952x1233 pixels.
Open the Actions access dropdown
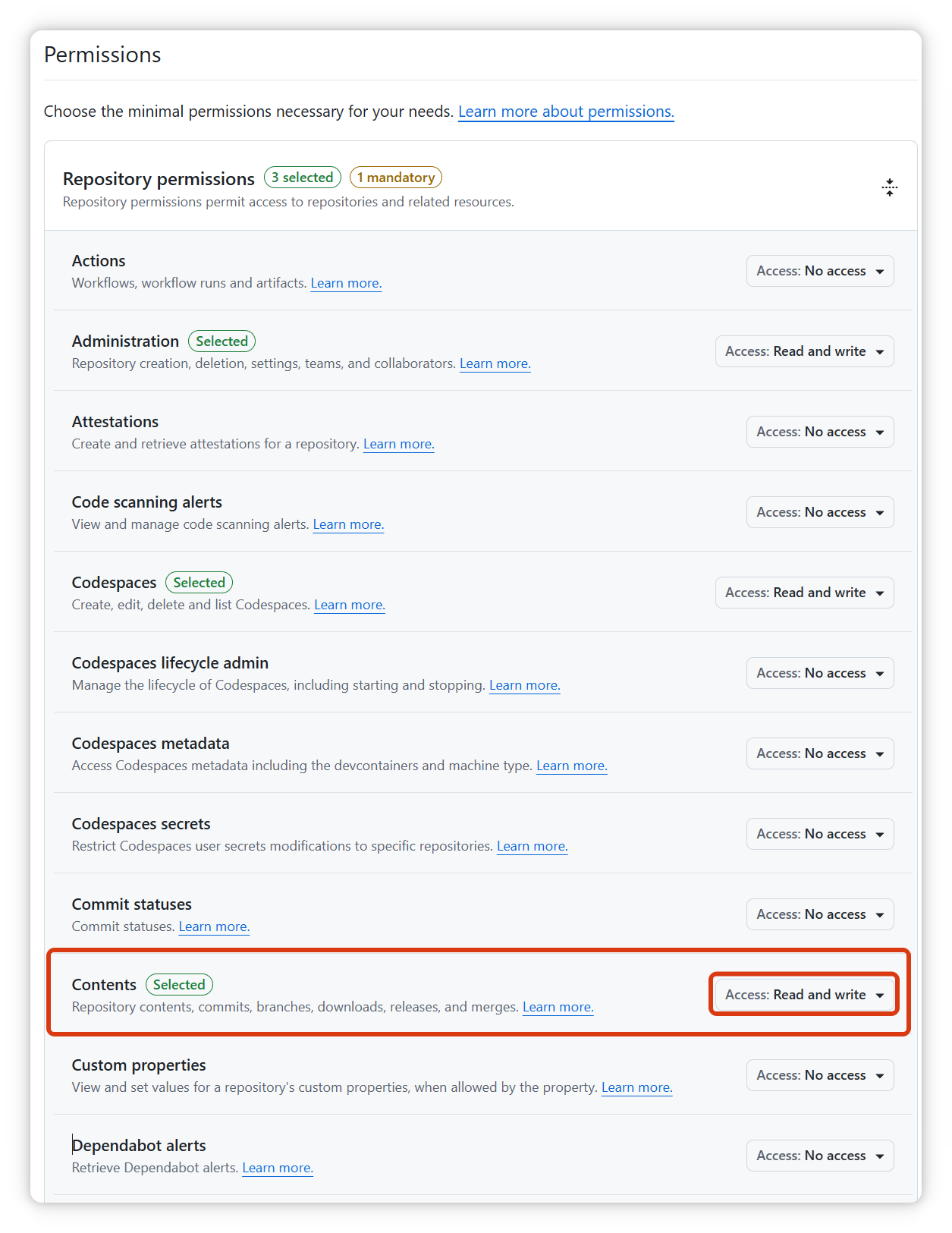(820, 271)
